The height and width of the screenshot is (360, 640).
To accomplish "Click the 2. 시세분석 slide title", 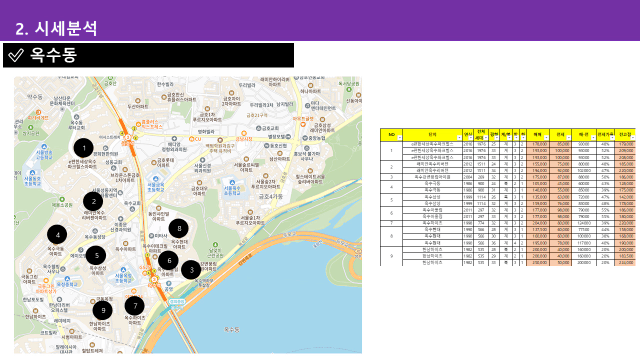I will 56,29.
